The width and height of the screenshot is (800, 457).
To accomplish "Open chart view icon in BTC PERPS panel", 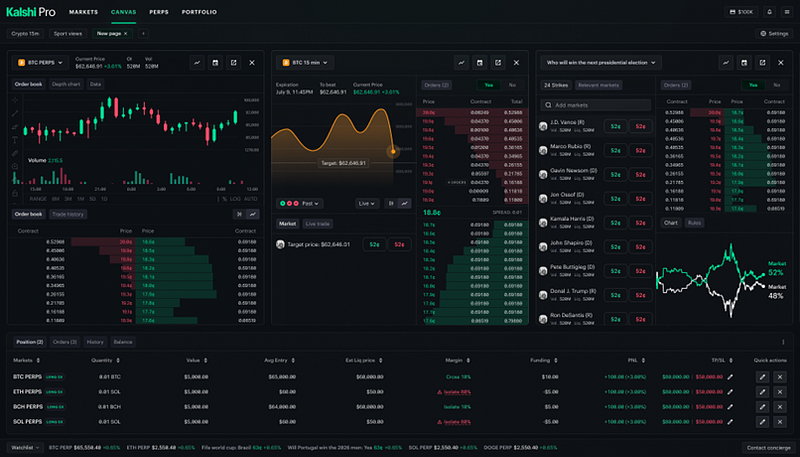I will coord(197,63).
